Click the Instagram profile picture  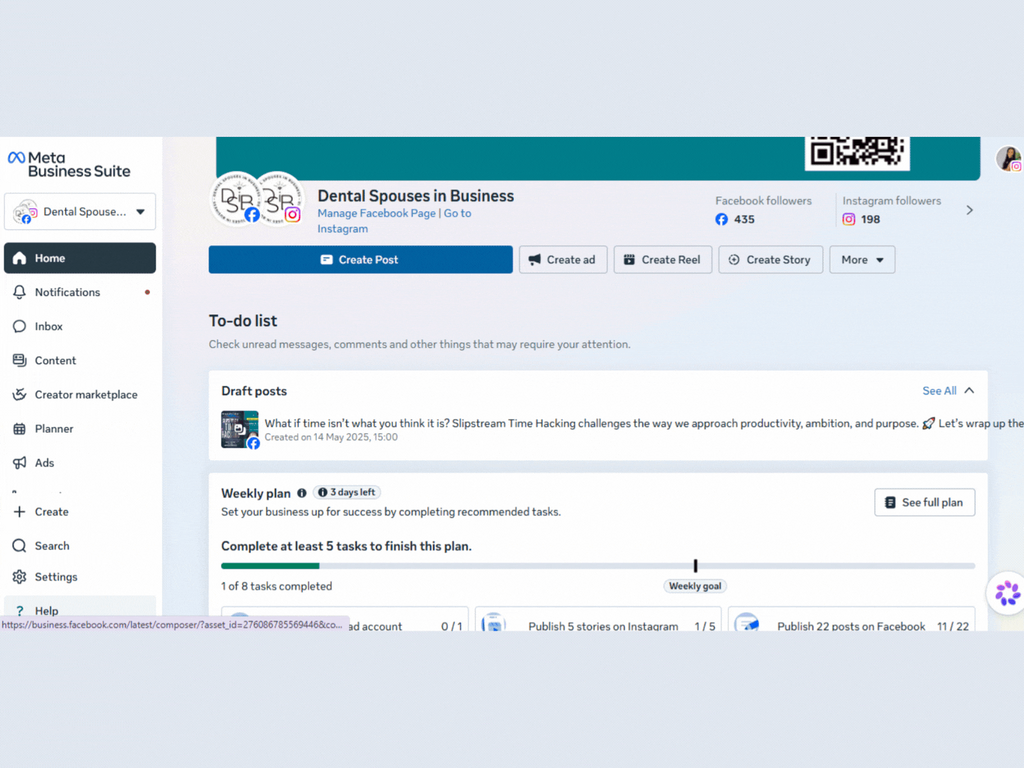[x=280, y=198]
